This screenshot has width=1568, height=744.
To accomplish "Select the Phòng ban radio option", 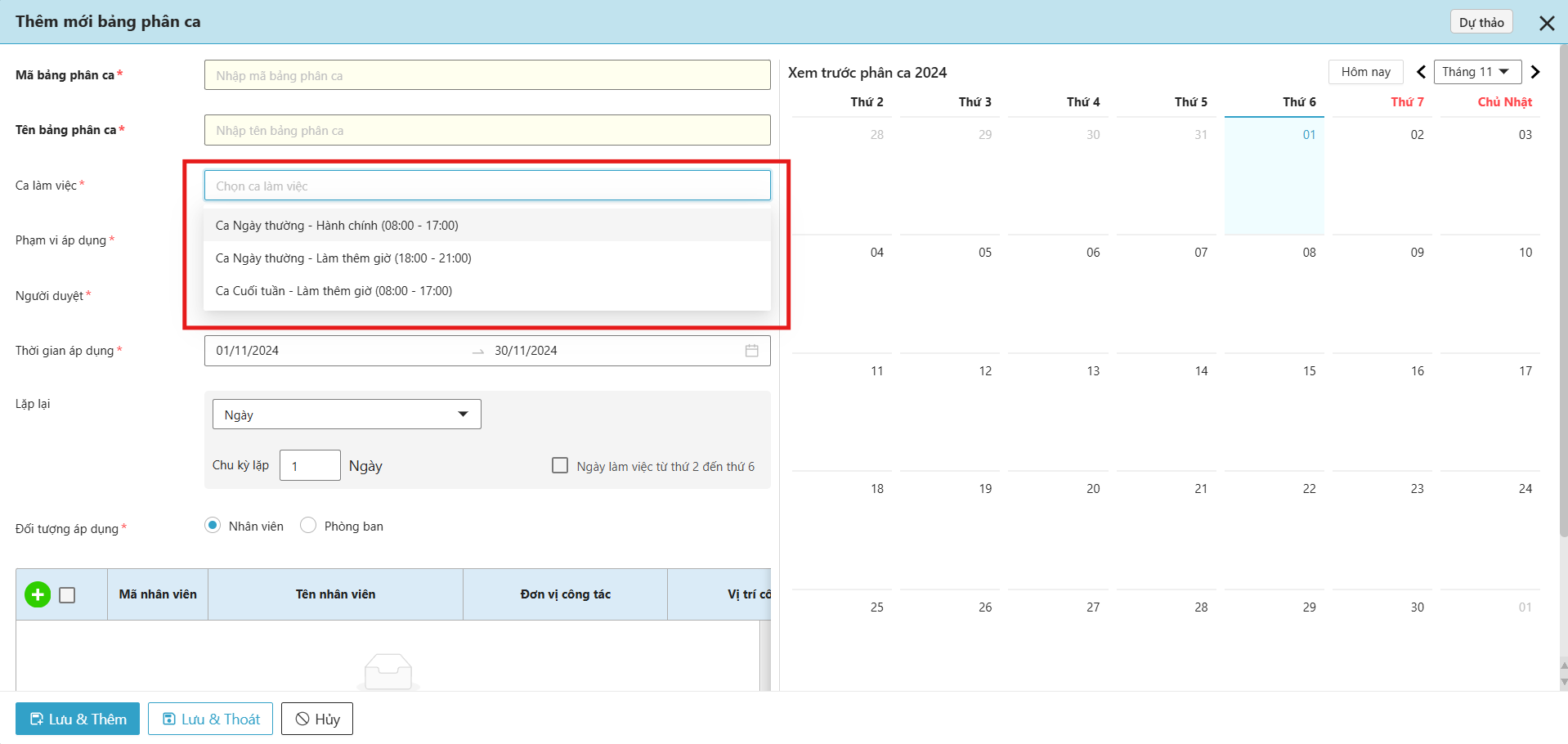I will click(x=308, y=525).
